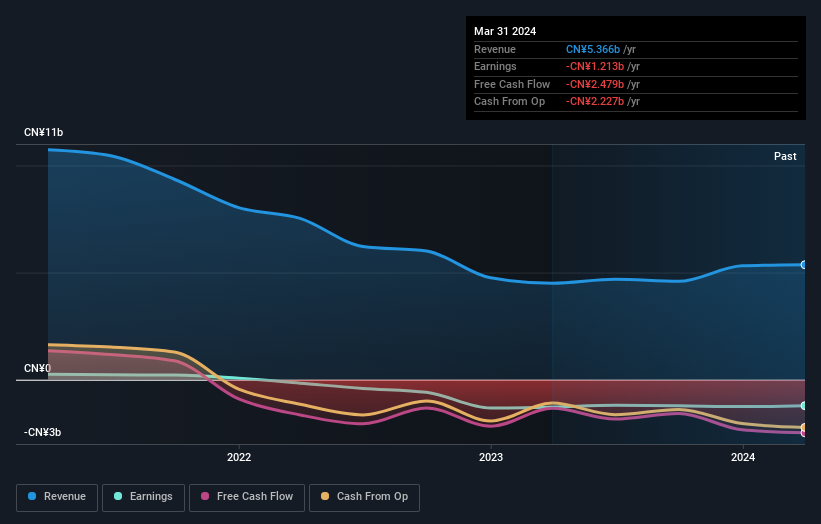Select the 2023 x-axis label
The width and height of the screenshot is (821, 524).
pos(491,458)
